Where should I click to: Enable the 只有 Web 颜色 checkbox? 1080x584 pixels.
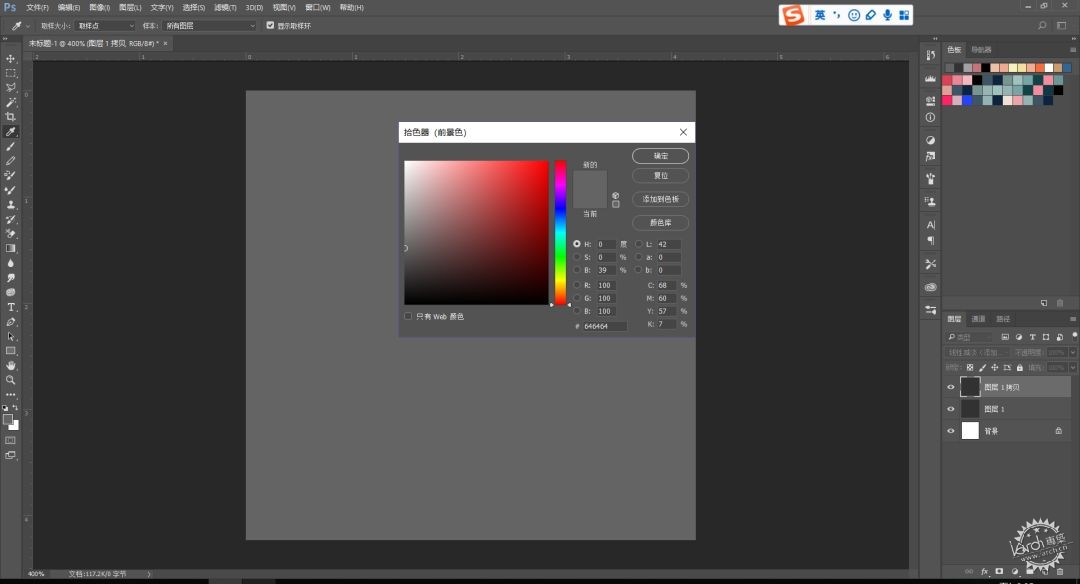pyautogui.click(x=408, y=316)
